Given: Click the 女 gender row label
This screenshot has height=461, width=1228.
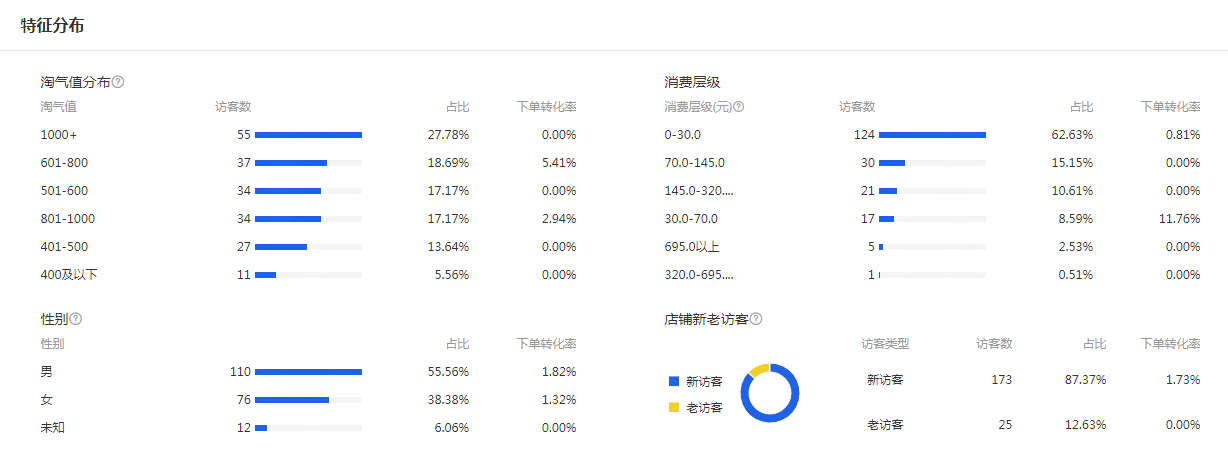Looking at the screenshot, I should tap(46, 399).
